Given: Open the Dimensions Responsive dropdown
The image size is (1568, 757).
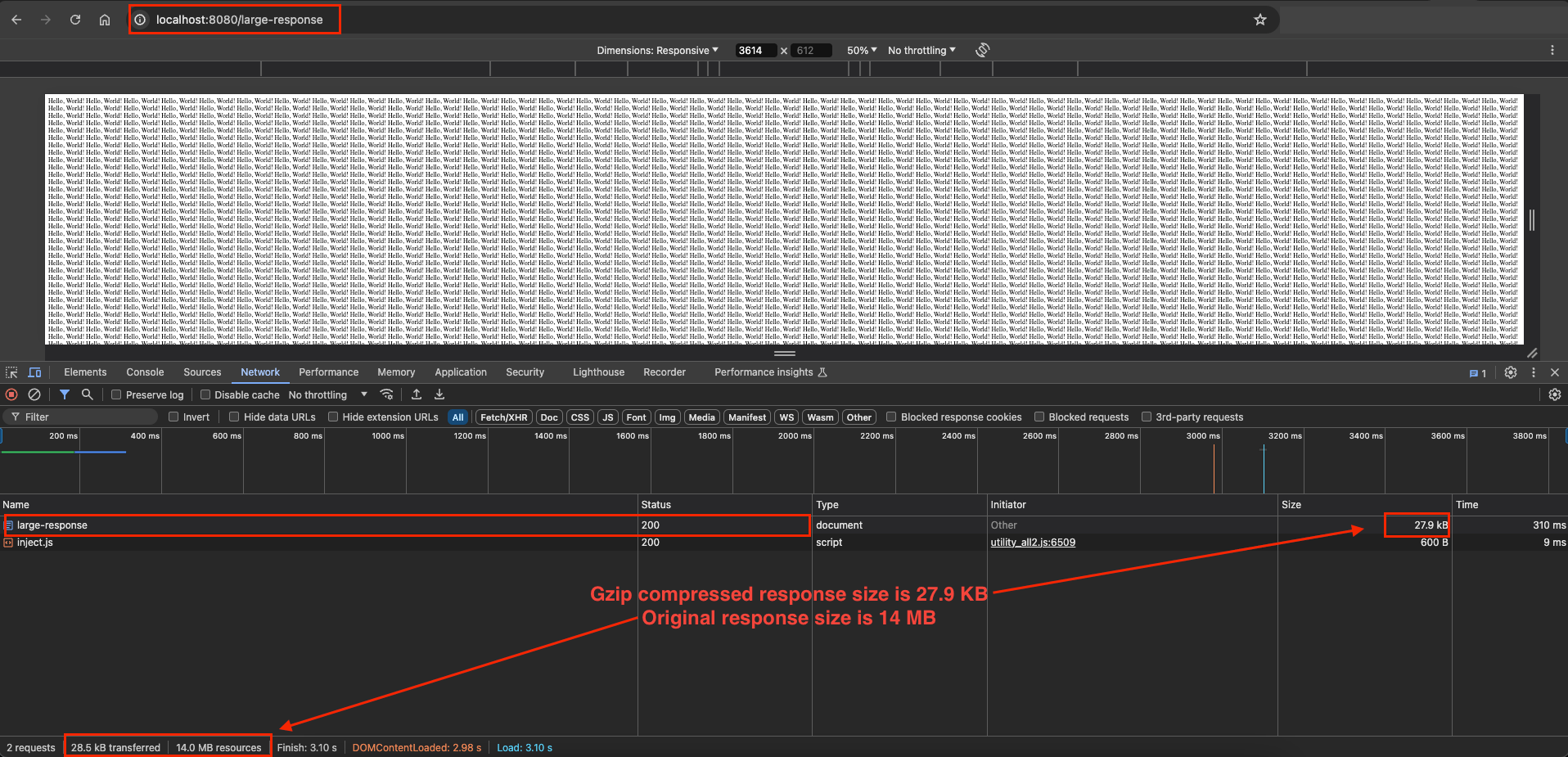Looking at the screenshot, I should tap(658, 50).
